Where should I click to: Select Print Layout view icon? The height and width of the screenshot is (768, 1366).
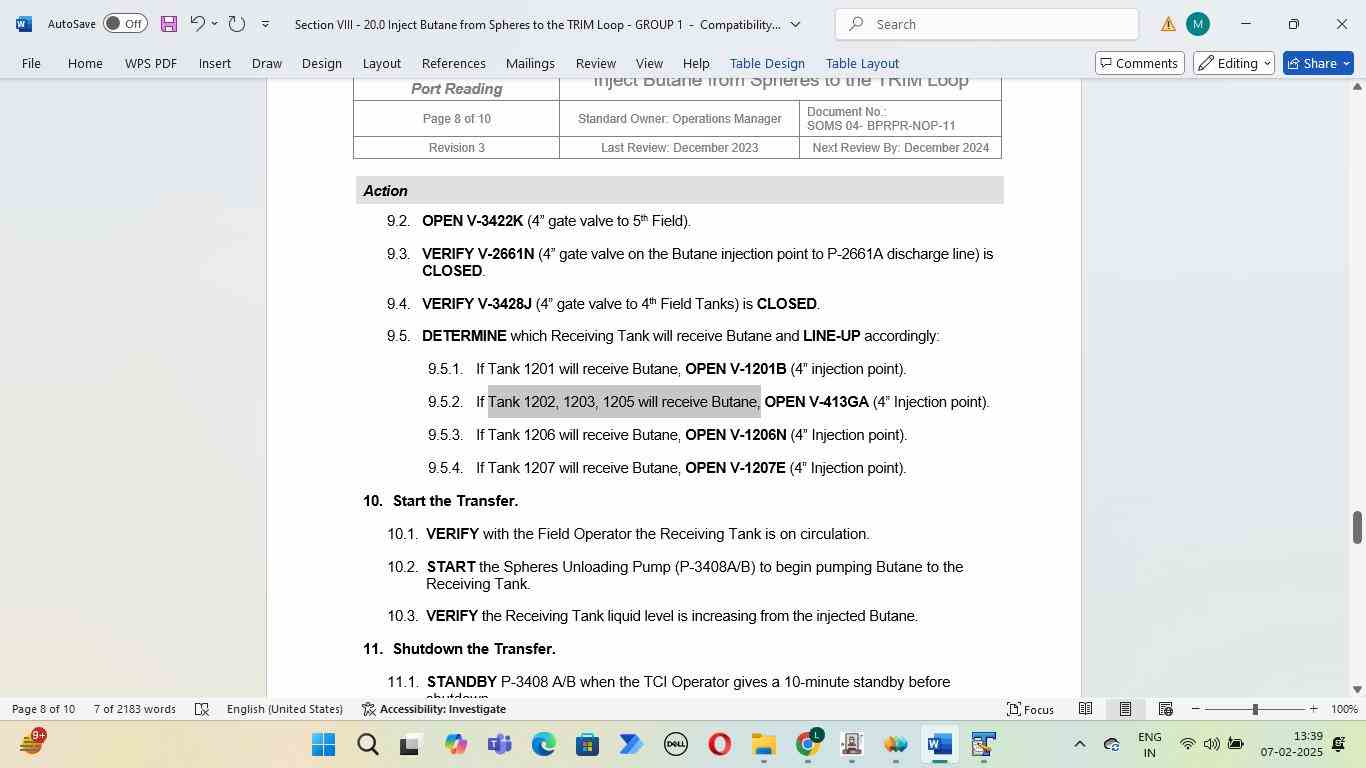[x=1125, y=709]
